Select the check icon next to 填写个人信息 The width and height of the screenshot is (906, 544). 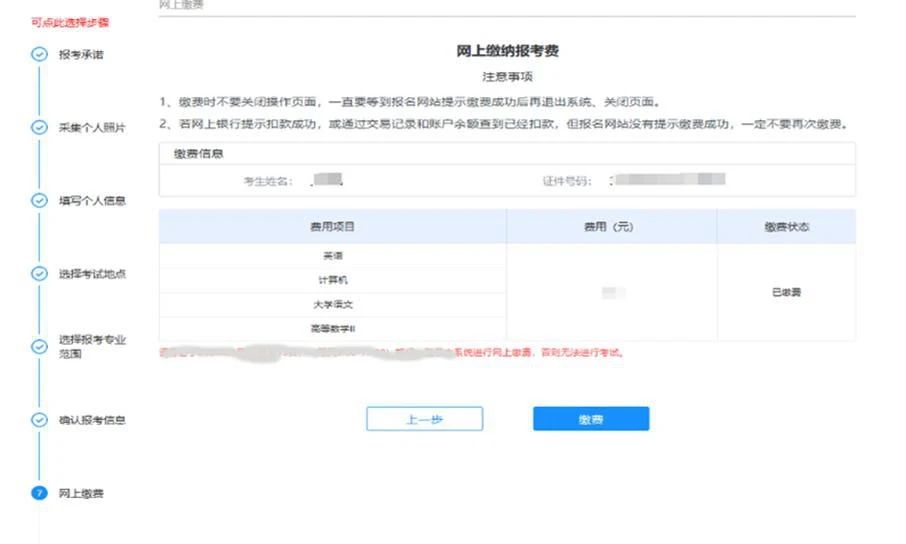tap(39, 200)
